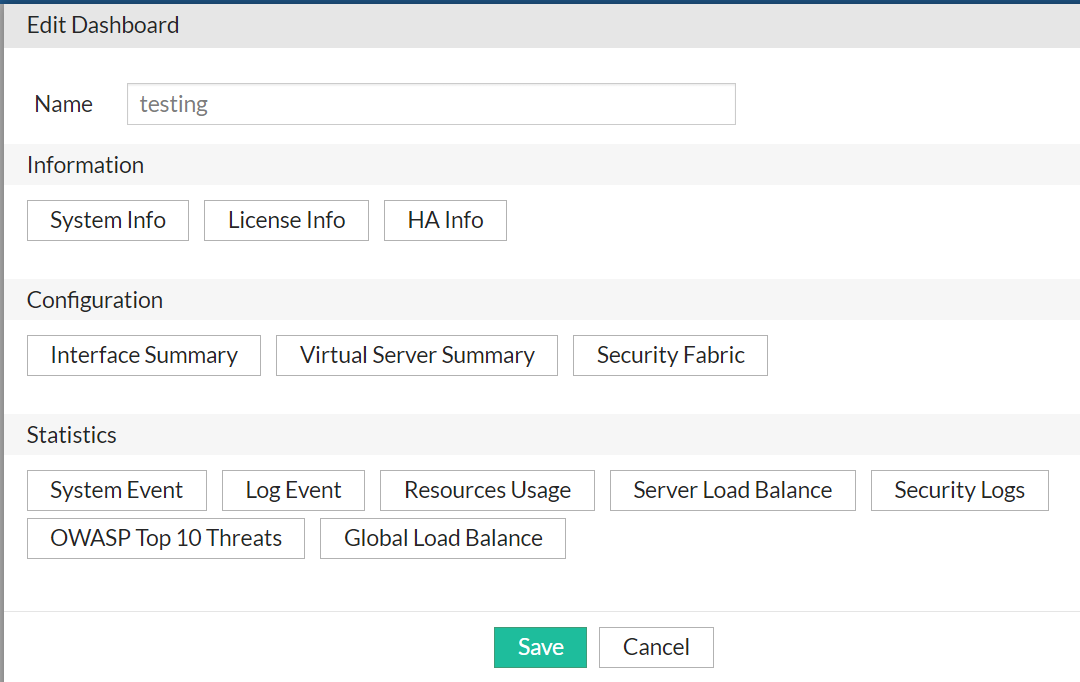Select the System Event statistic
1080x682 pixels.
click(116, 490)
